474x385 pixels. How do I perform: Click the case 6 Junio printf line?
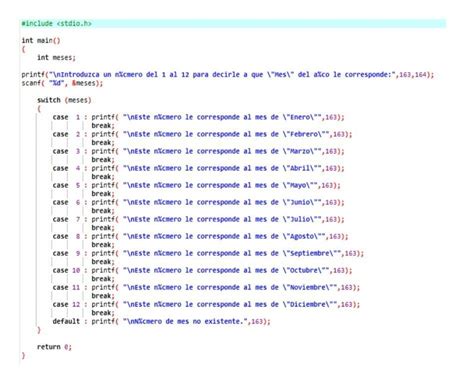[x=198, y=202]
